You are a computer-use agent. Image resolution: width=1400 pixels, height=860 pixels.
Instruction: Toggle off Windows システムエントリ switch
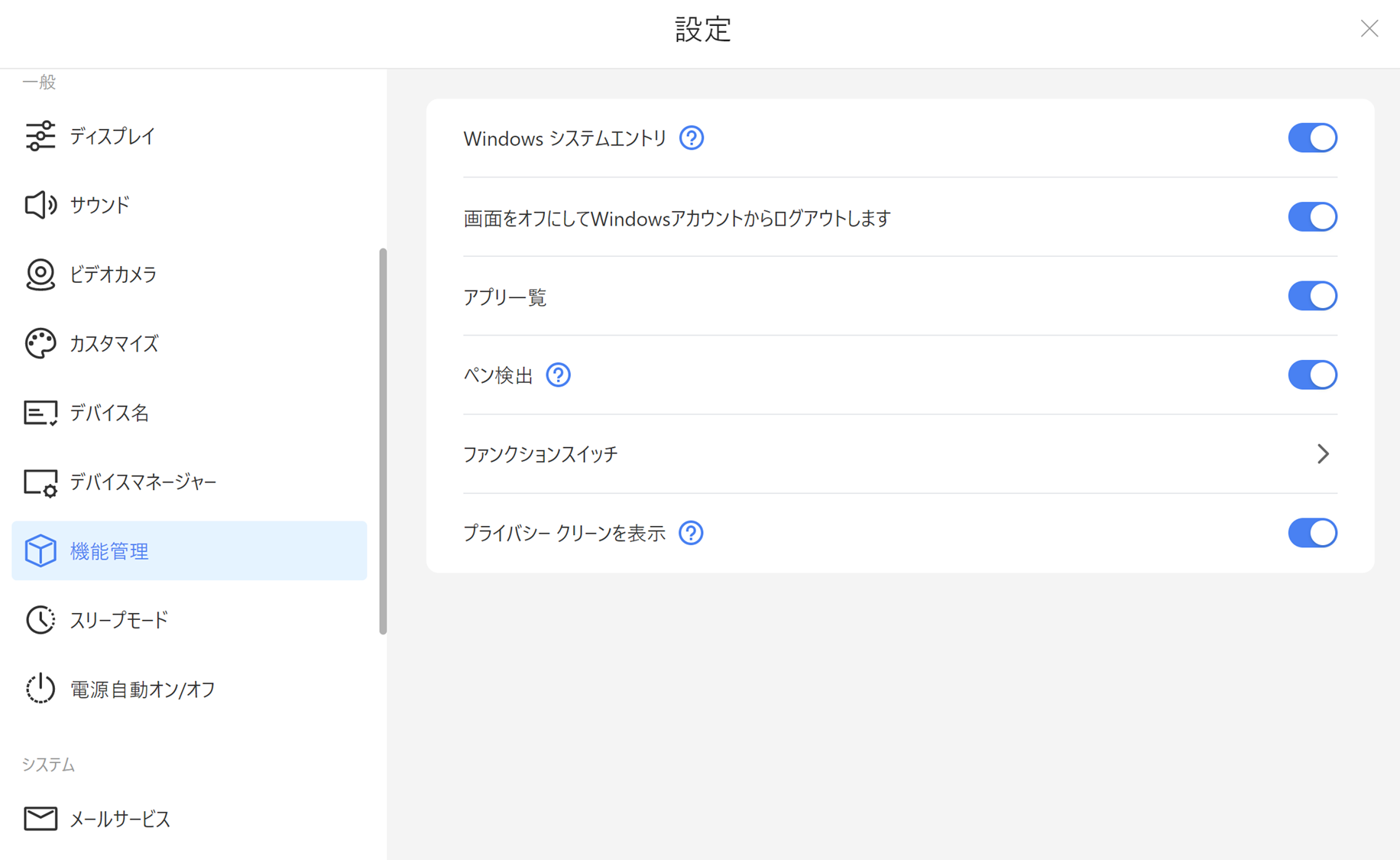1312,138
